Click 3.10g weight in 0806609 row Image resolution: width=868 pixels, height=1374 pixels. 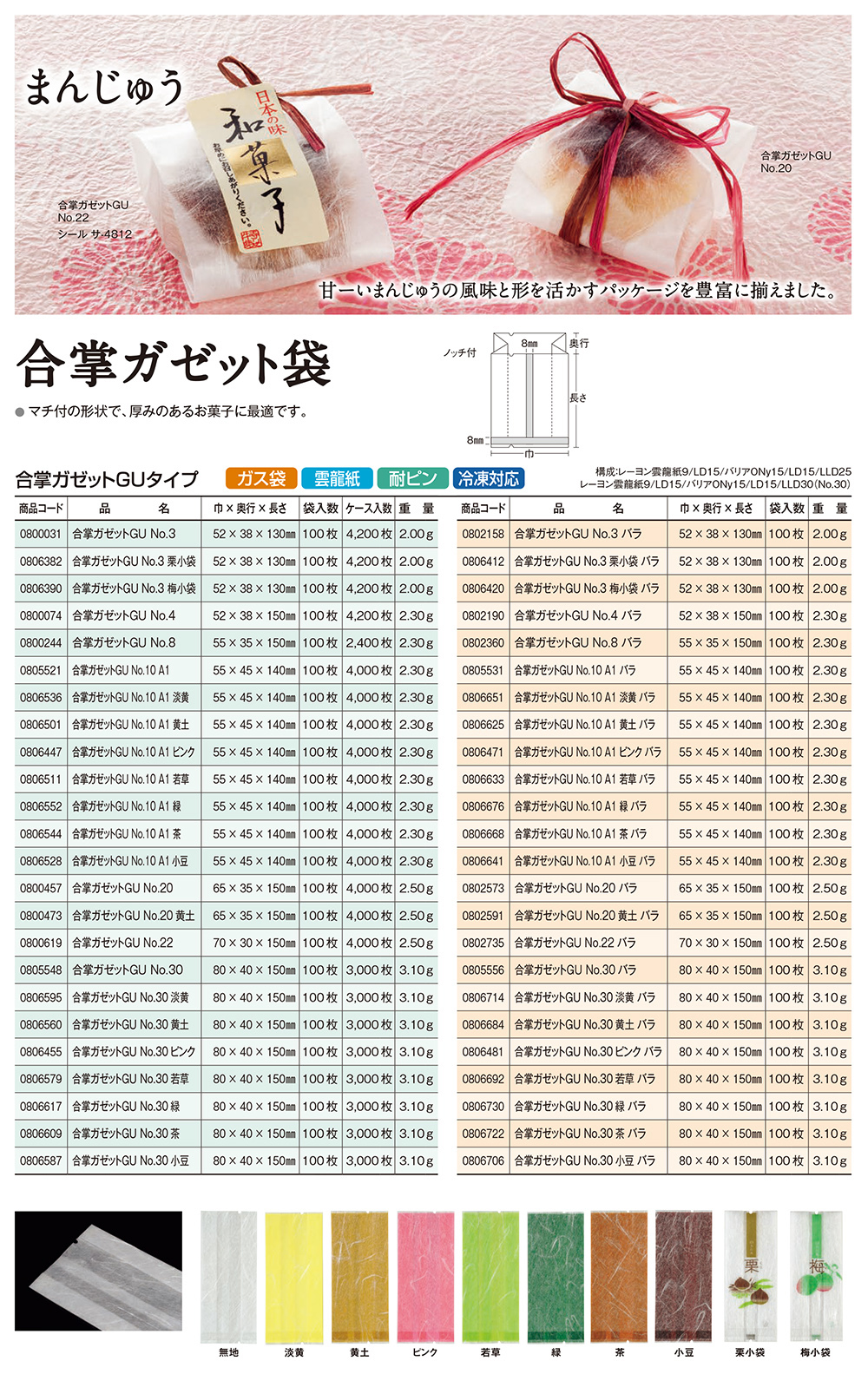point(417,1134)
